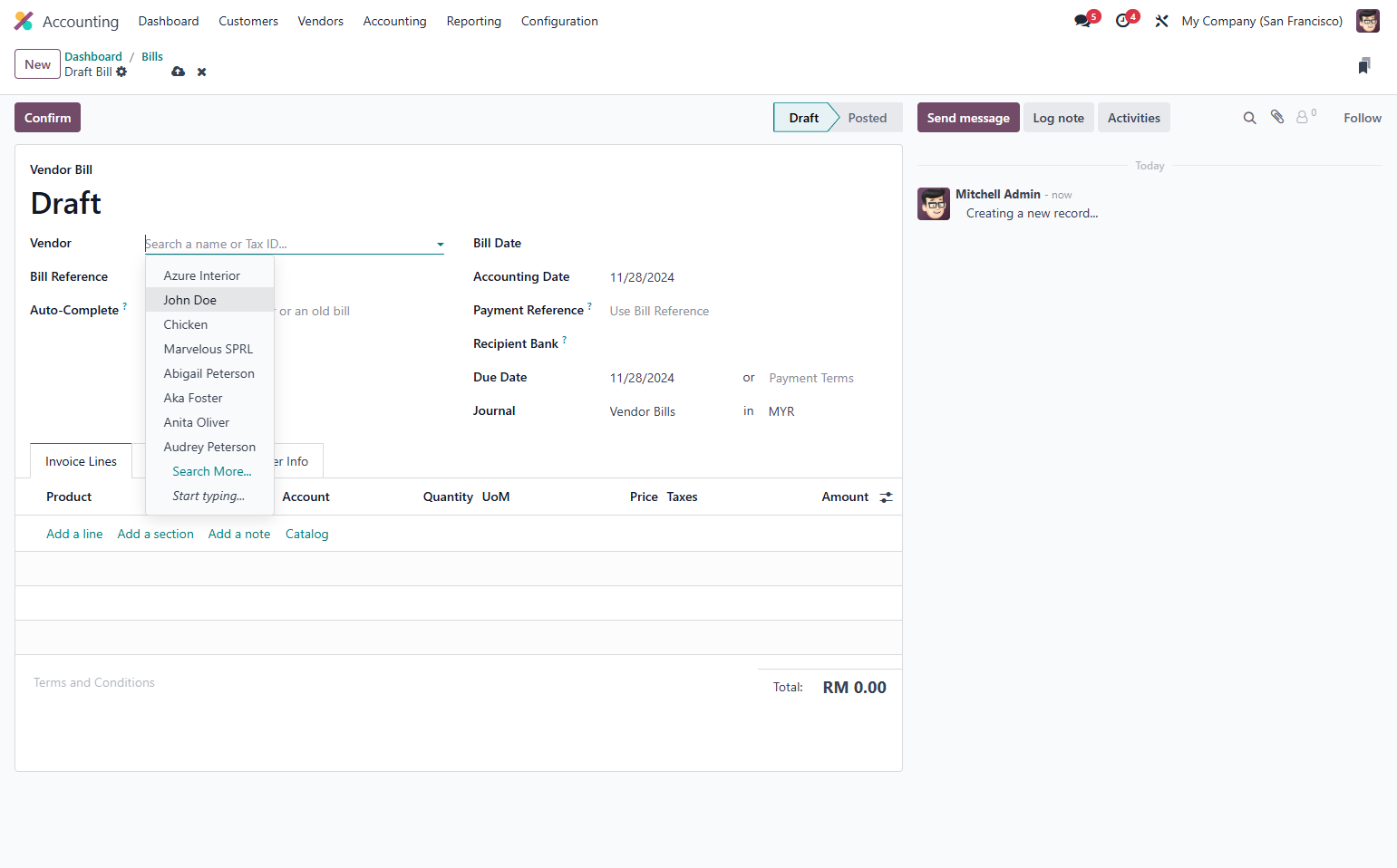Screen dimensions: 1397x868
Task: Open the user avatar menu
Action: (1368, 21)
